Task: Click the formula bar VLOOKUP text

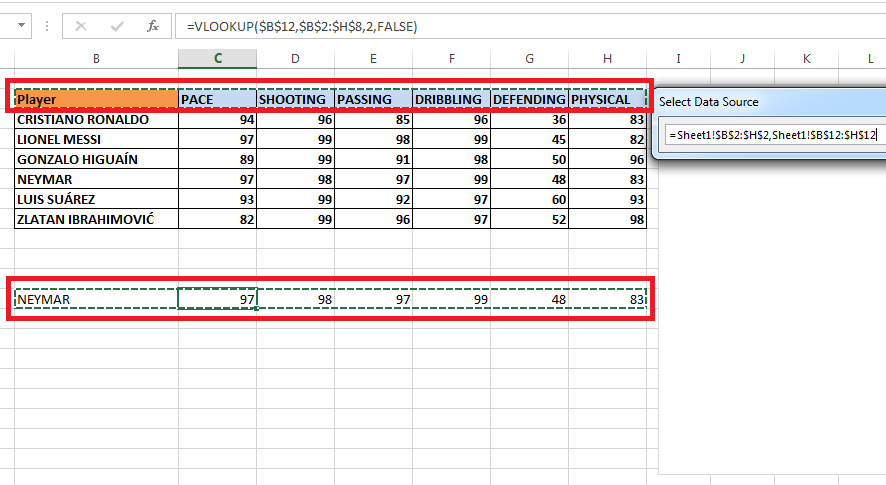Action: coord(302,27)
